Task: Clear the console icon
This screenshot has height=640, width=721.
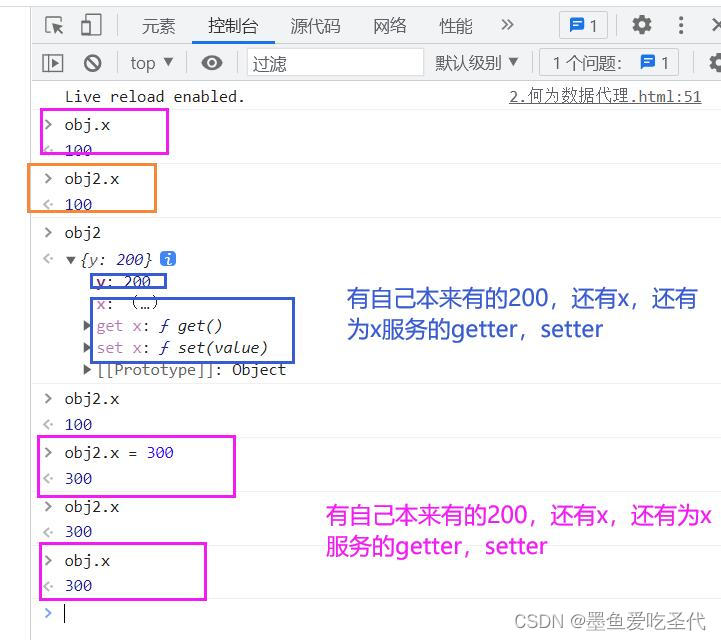Action: coord(92,63)
